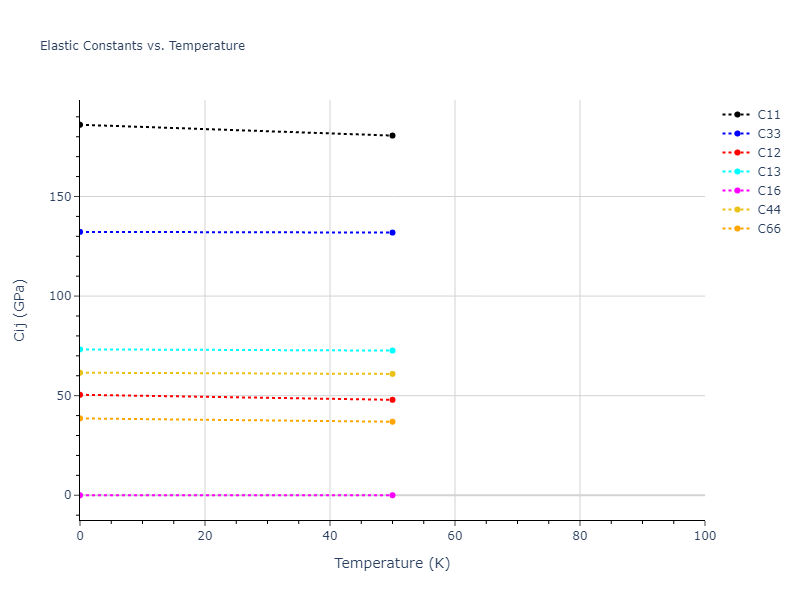Click the 'Cij (GPa)' y-axis title
800x600 pixels.
(20, 310)
